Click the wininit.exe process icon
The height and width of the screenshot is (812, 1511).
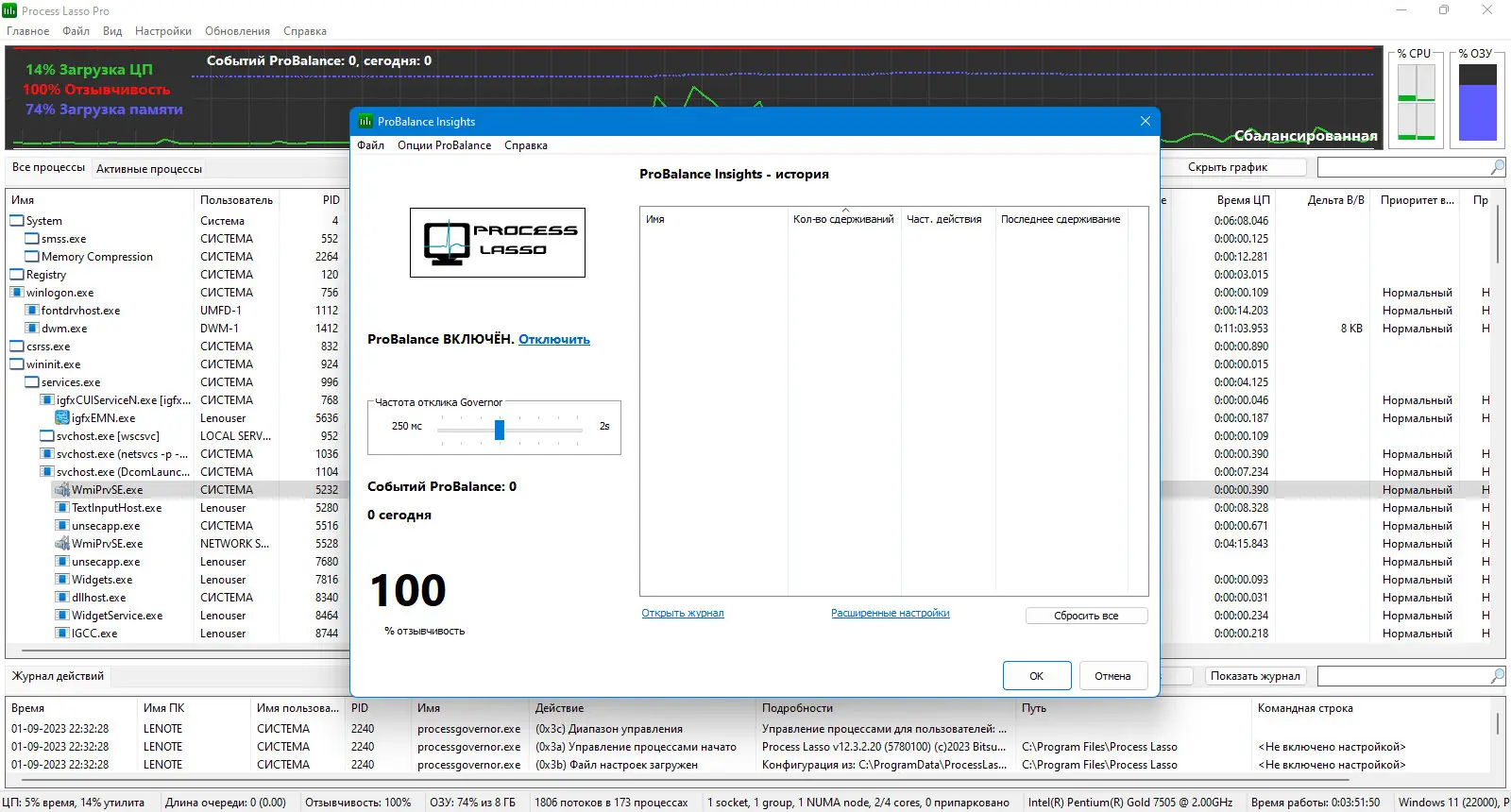point(17,364)
